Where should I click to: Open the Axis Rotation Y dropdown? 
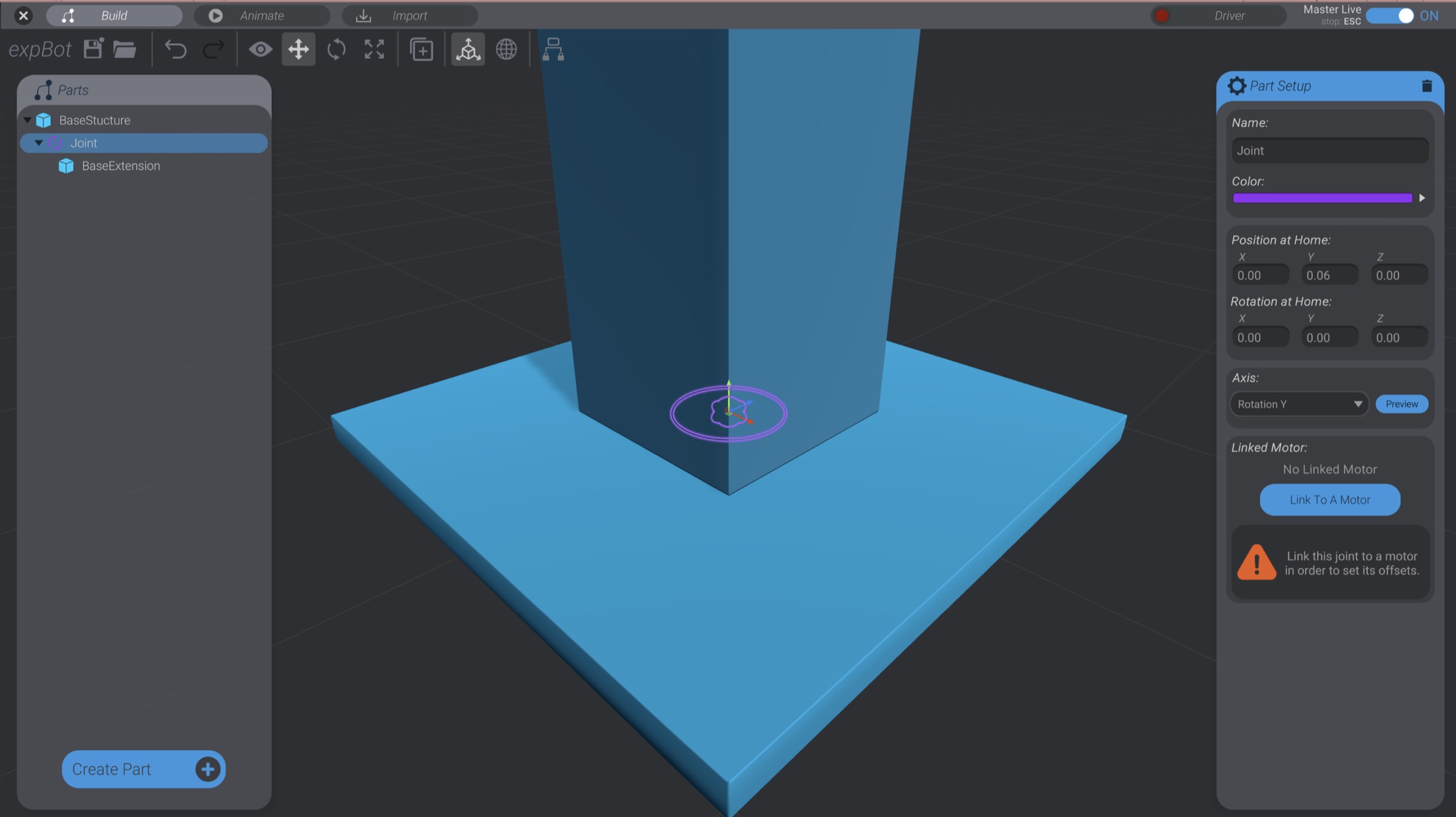[x=1299, y=404]
